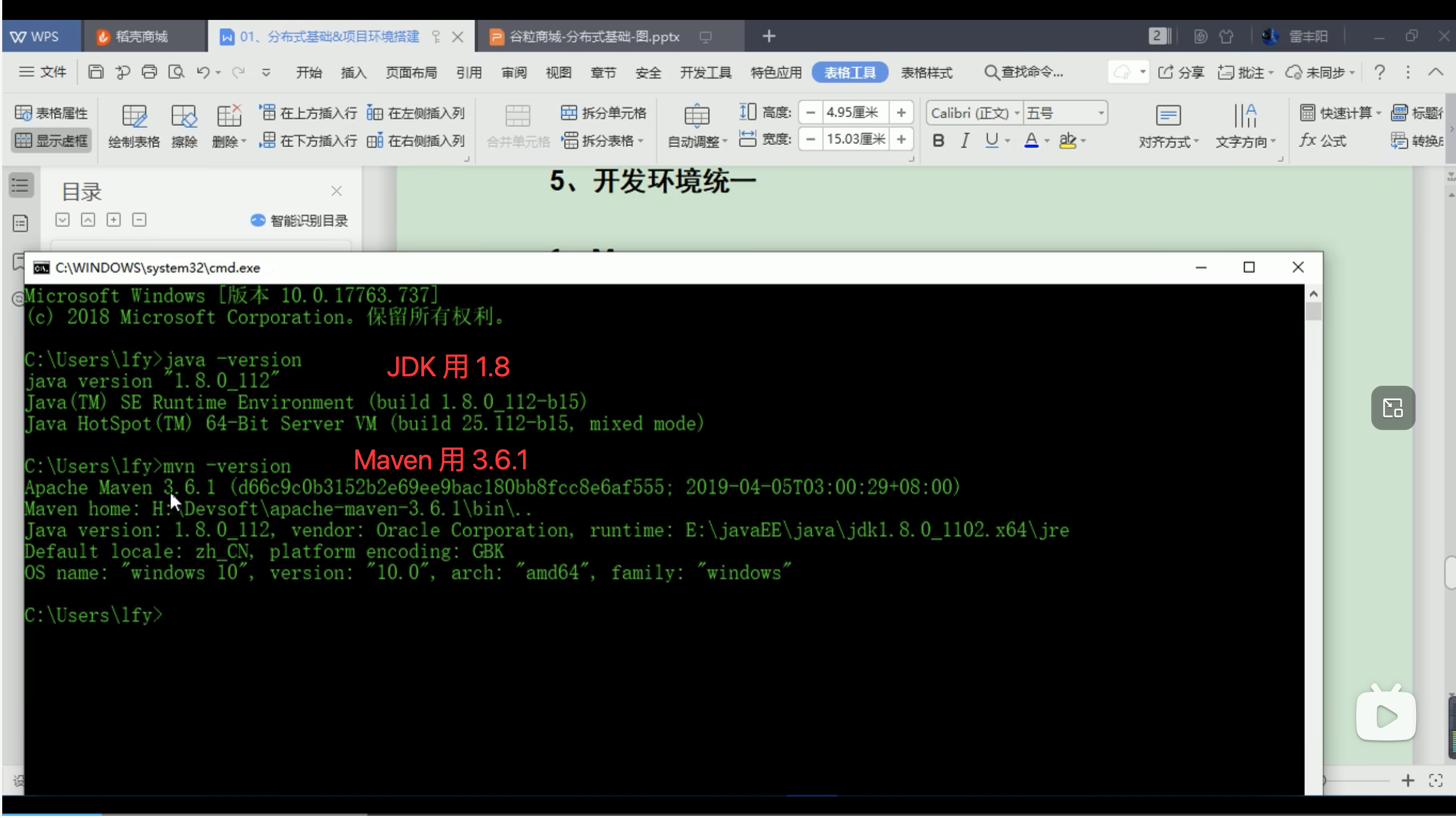Select the table Eraser (擦除) tool

[x=184, y=117]
